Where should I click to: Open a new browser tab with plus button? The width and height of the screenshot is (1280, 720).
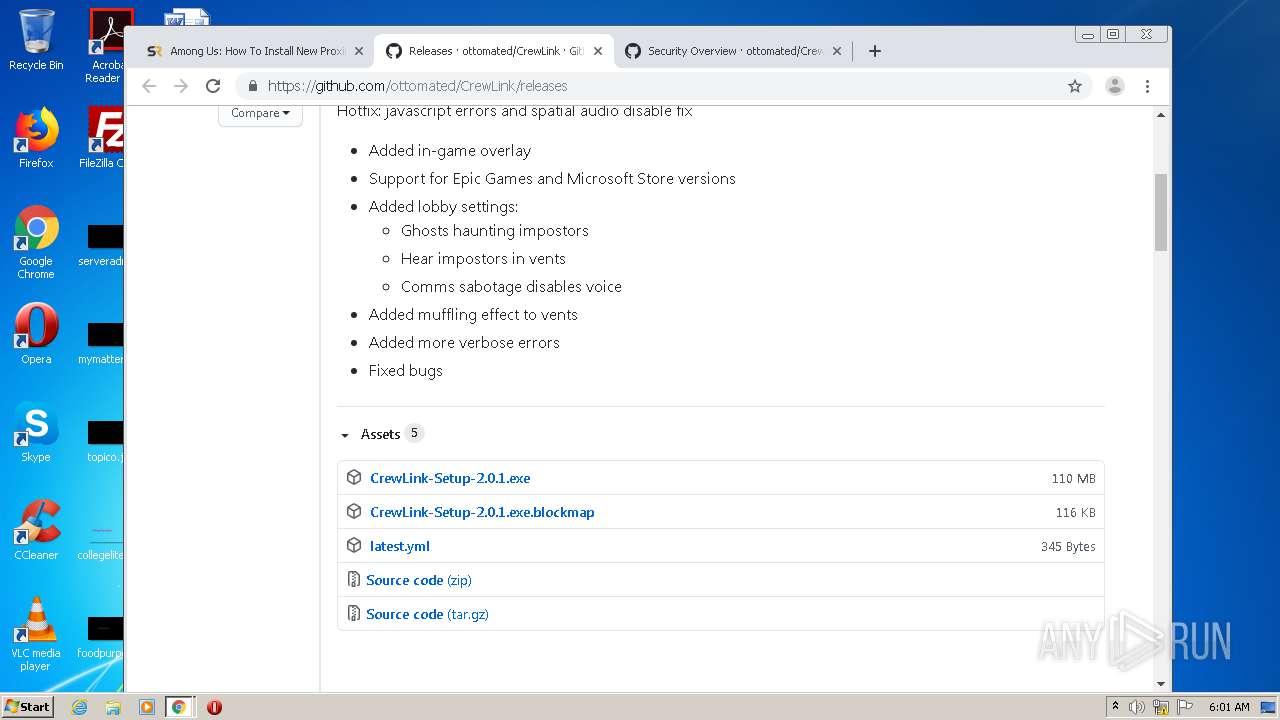875,51
